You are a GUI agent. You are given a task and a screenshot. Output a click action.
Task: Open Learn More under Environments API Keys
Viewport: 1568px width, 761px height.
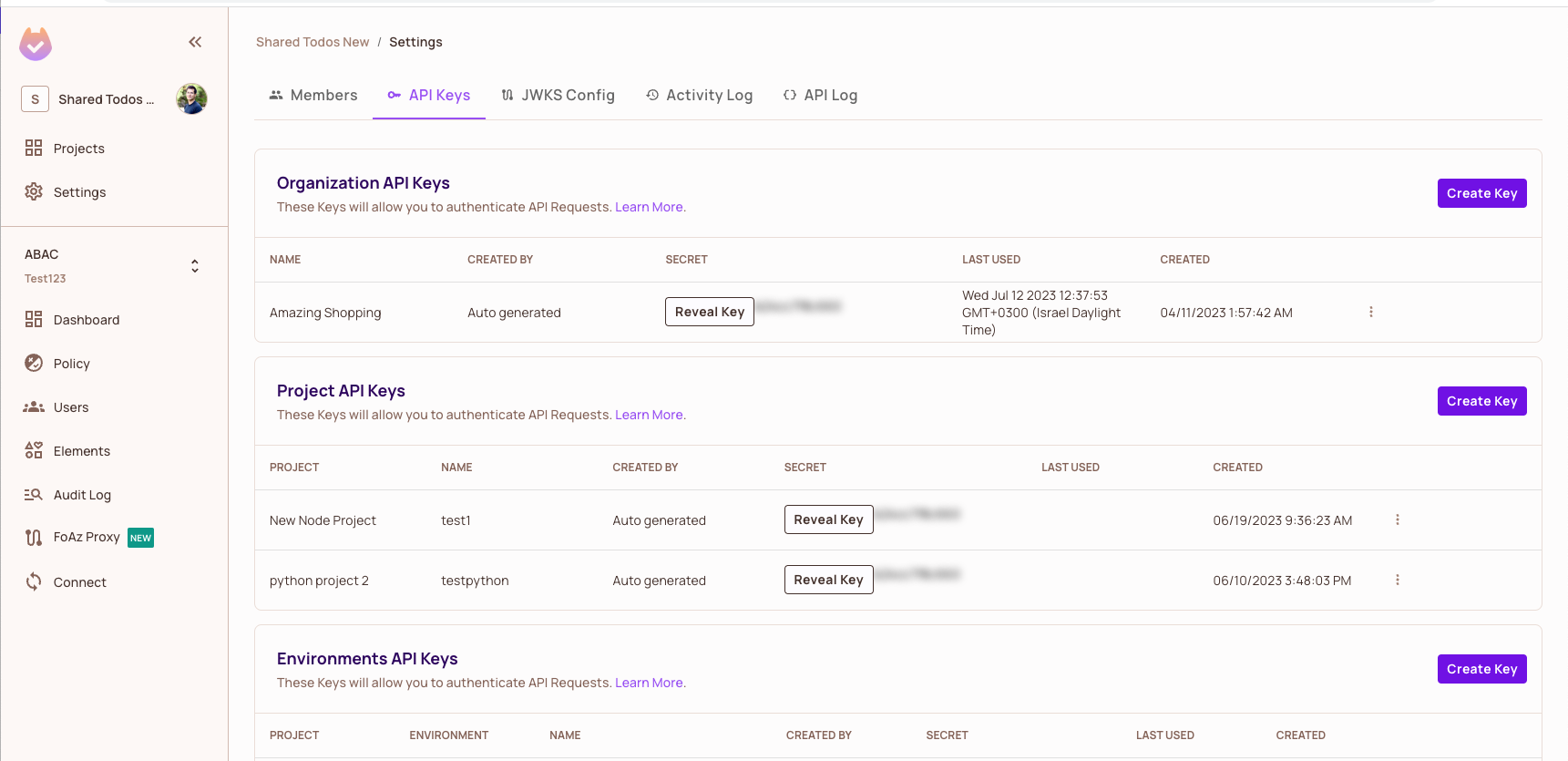[651, 683]
